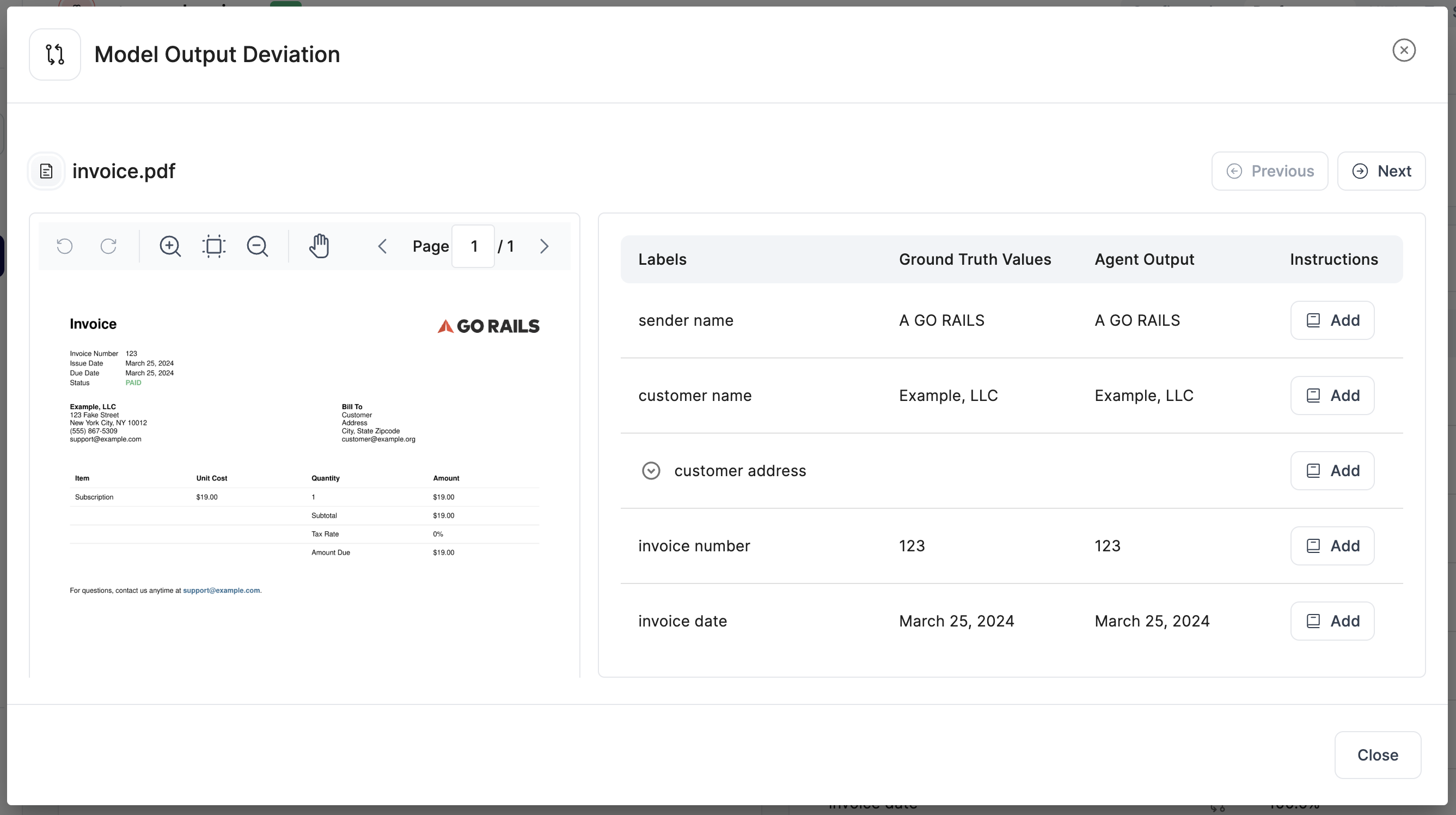Click the invoice.pdf file name
The image size is (1456, 815).
[x=124, y=172]
